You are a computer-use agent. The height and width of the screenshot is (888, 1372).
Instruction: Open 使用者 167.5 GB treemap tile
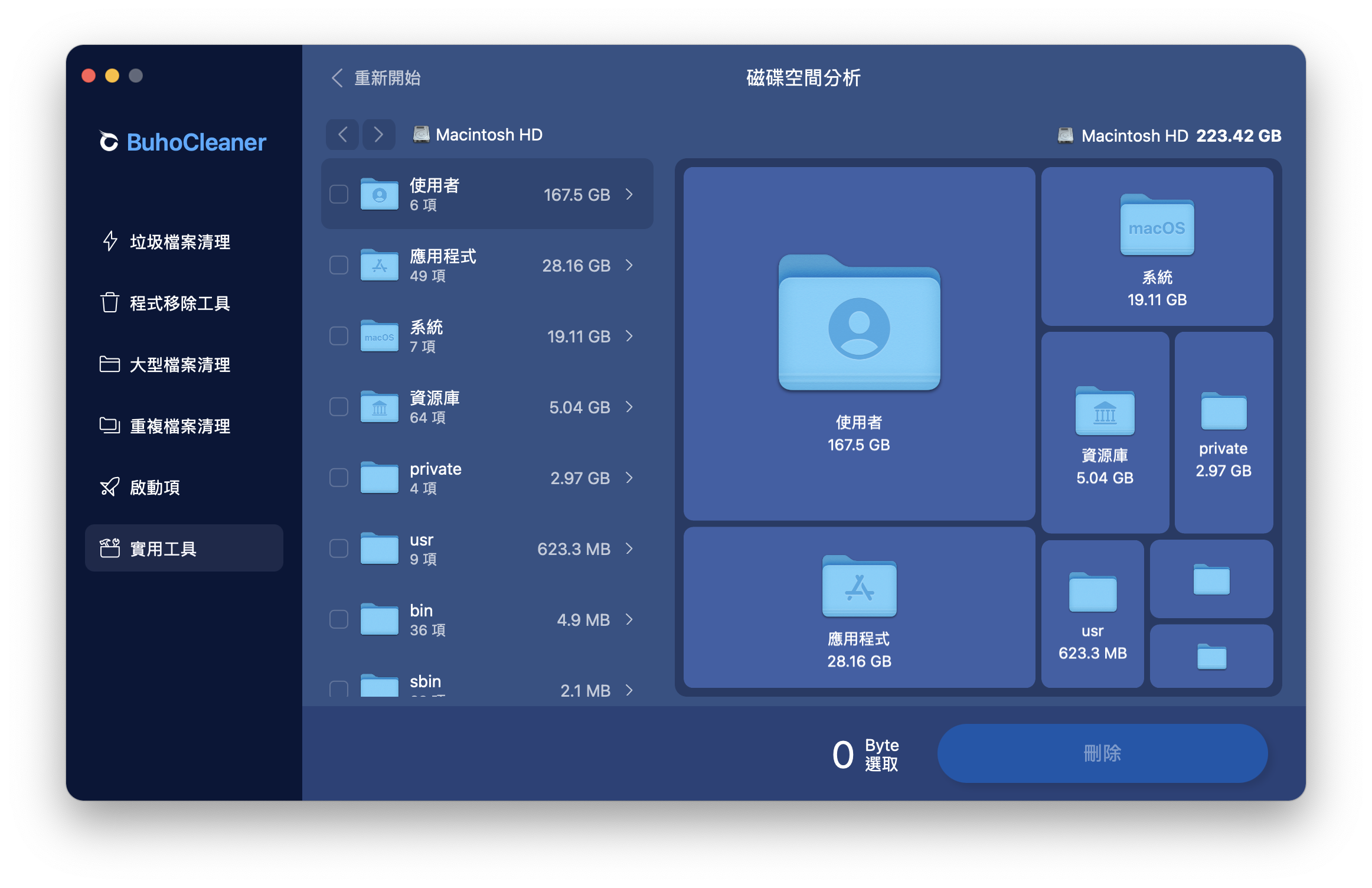point(859,343)
